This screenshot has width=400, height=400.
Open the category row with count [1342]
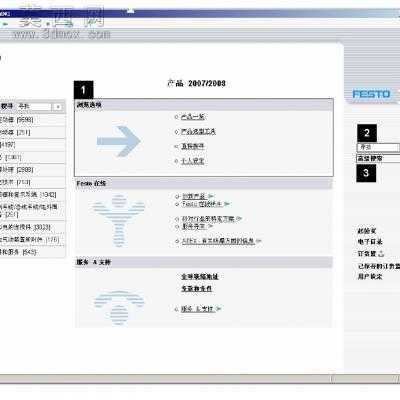pos(32,194)
